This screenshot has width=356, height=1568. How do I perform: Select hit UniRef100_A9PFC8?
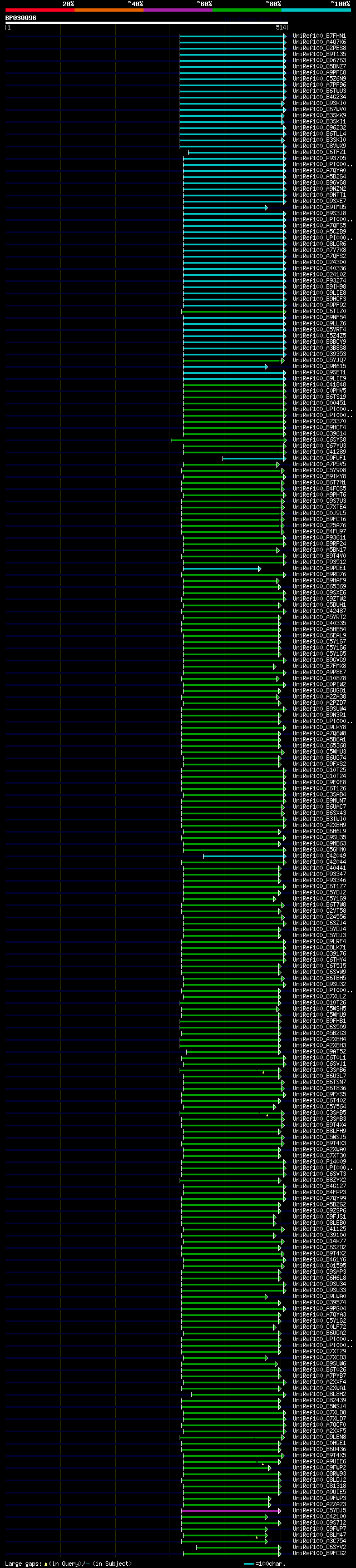pyautogui.click(x=319, y=72)
